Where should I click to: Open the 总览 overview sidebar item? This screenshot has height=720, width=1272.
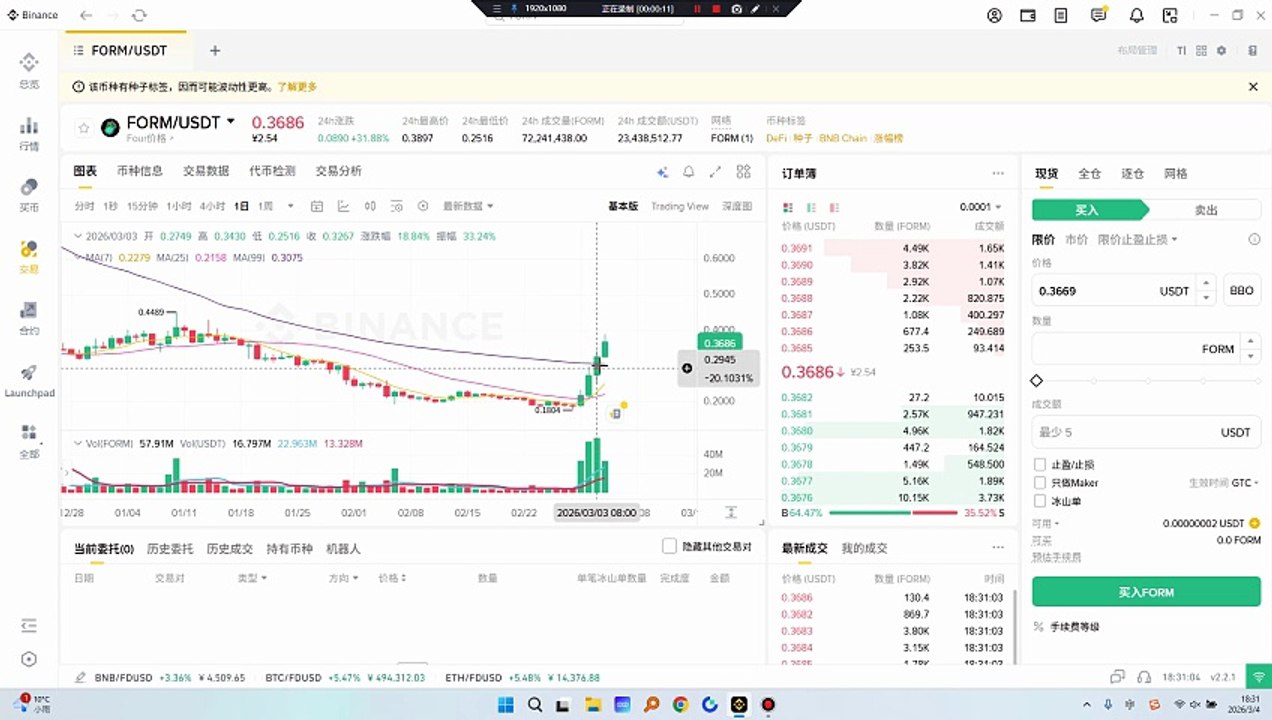coord(29,71)
